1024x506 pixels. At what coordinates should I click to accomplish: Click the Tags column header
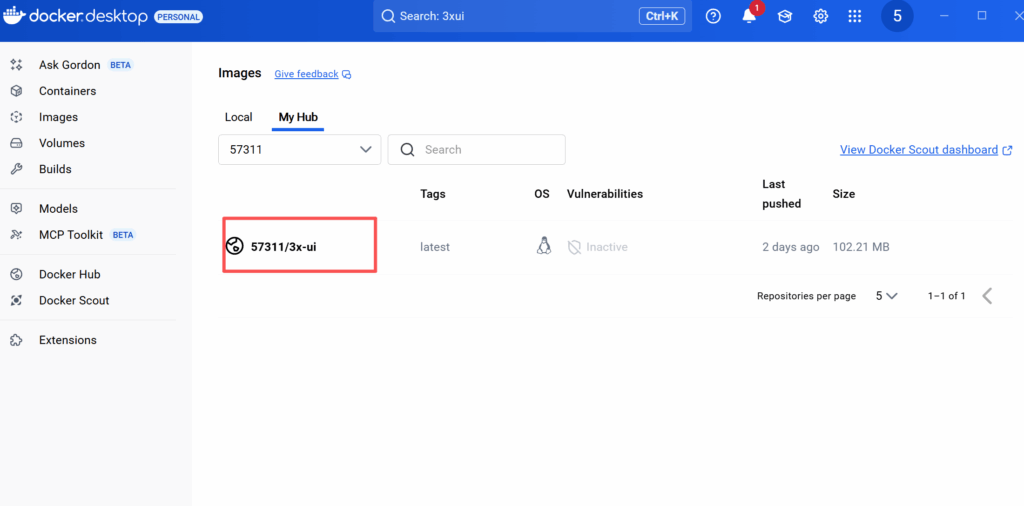433,194
